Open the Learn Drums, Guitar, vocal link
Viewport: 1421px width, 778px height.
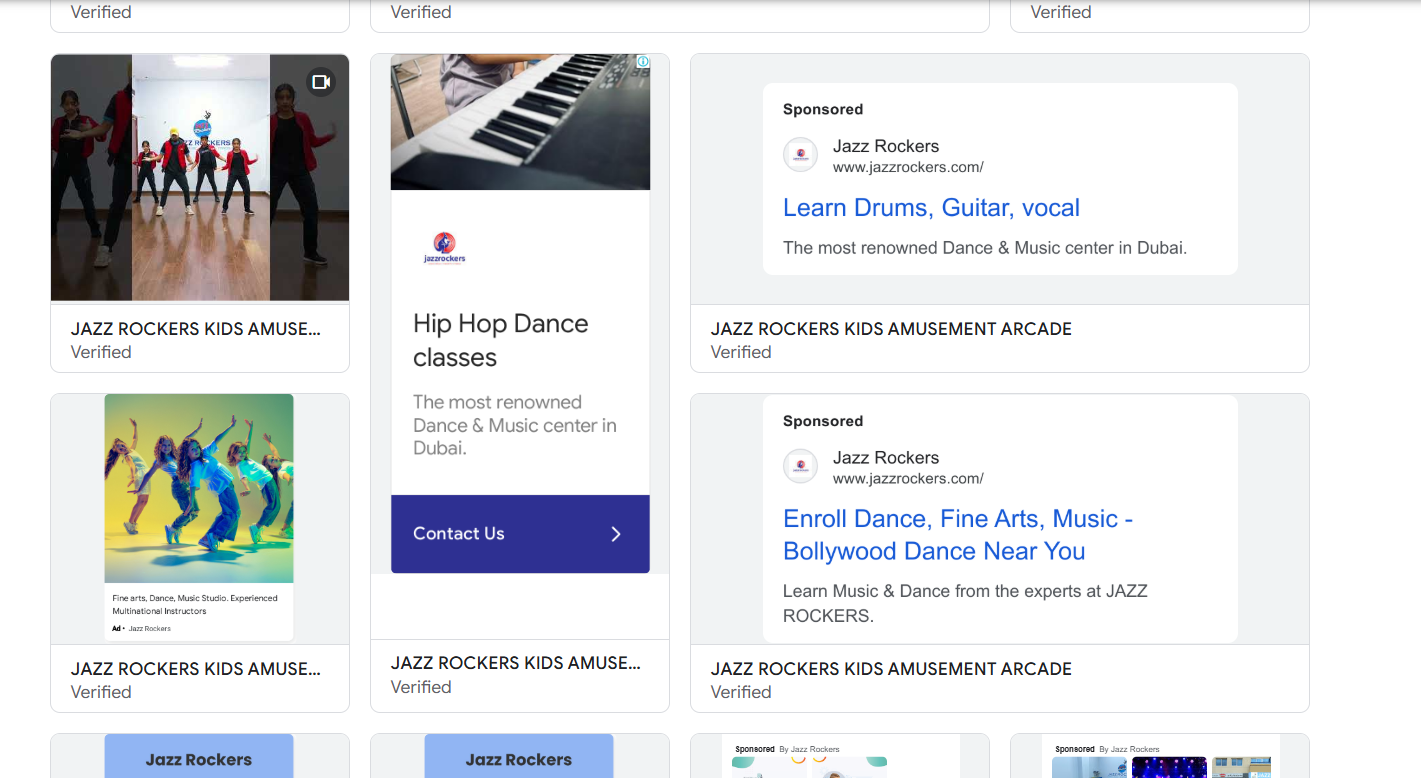931,208
